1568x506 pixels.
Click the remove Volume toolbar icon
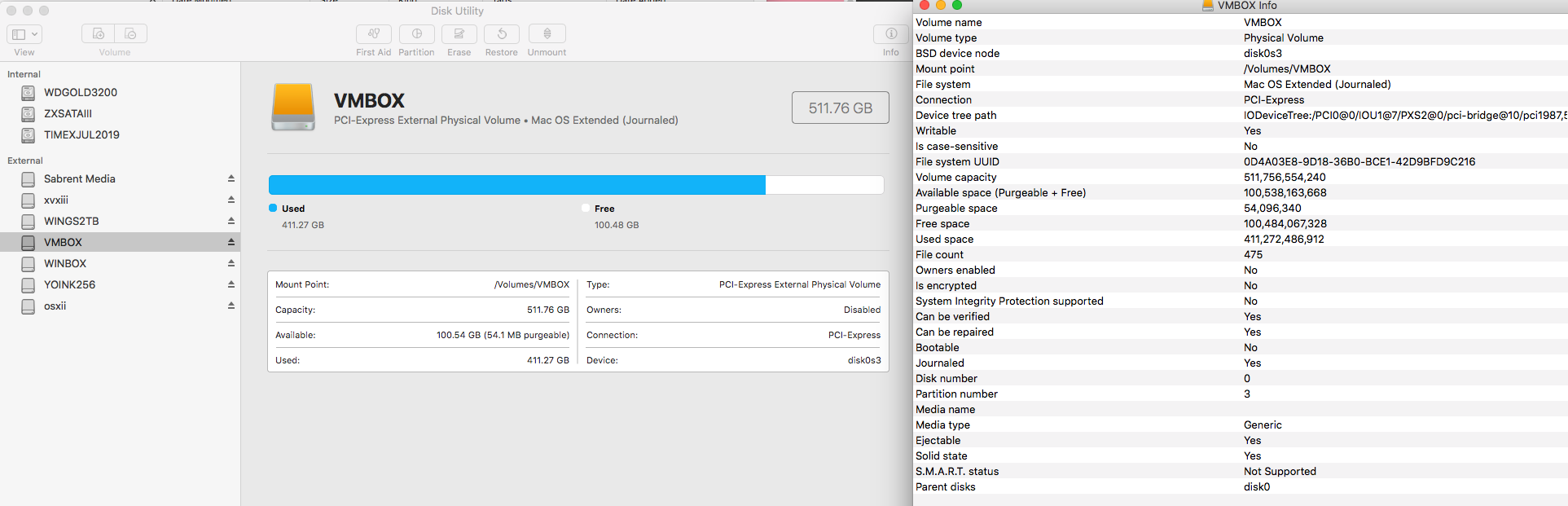coord(131,34)
